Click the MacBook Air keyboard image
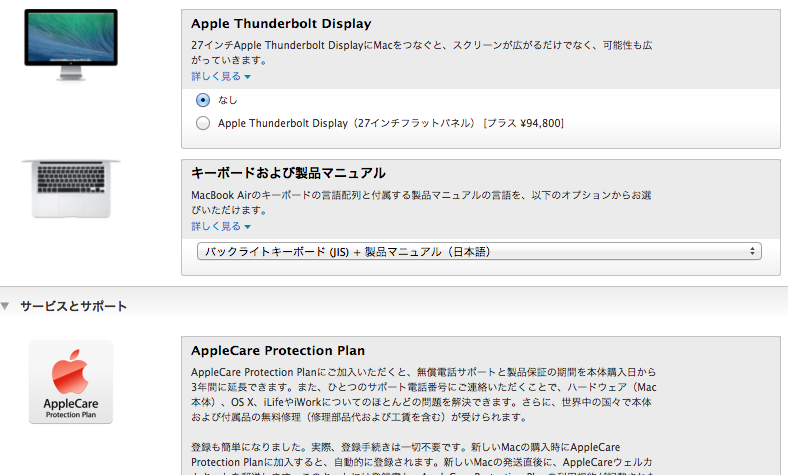The image size is (788, 475). 71,189
